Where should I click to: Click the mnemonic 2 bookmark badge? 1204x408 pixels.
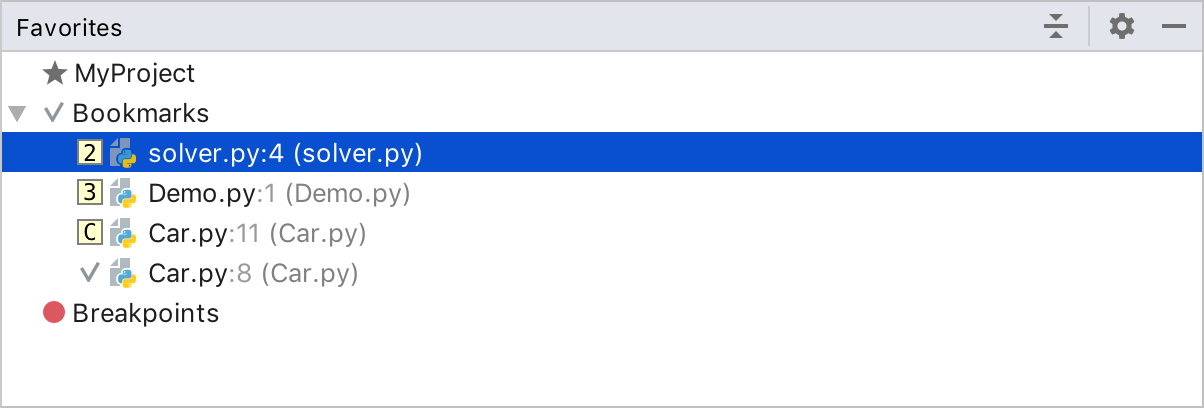(89, 153)
